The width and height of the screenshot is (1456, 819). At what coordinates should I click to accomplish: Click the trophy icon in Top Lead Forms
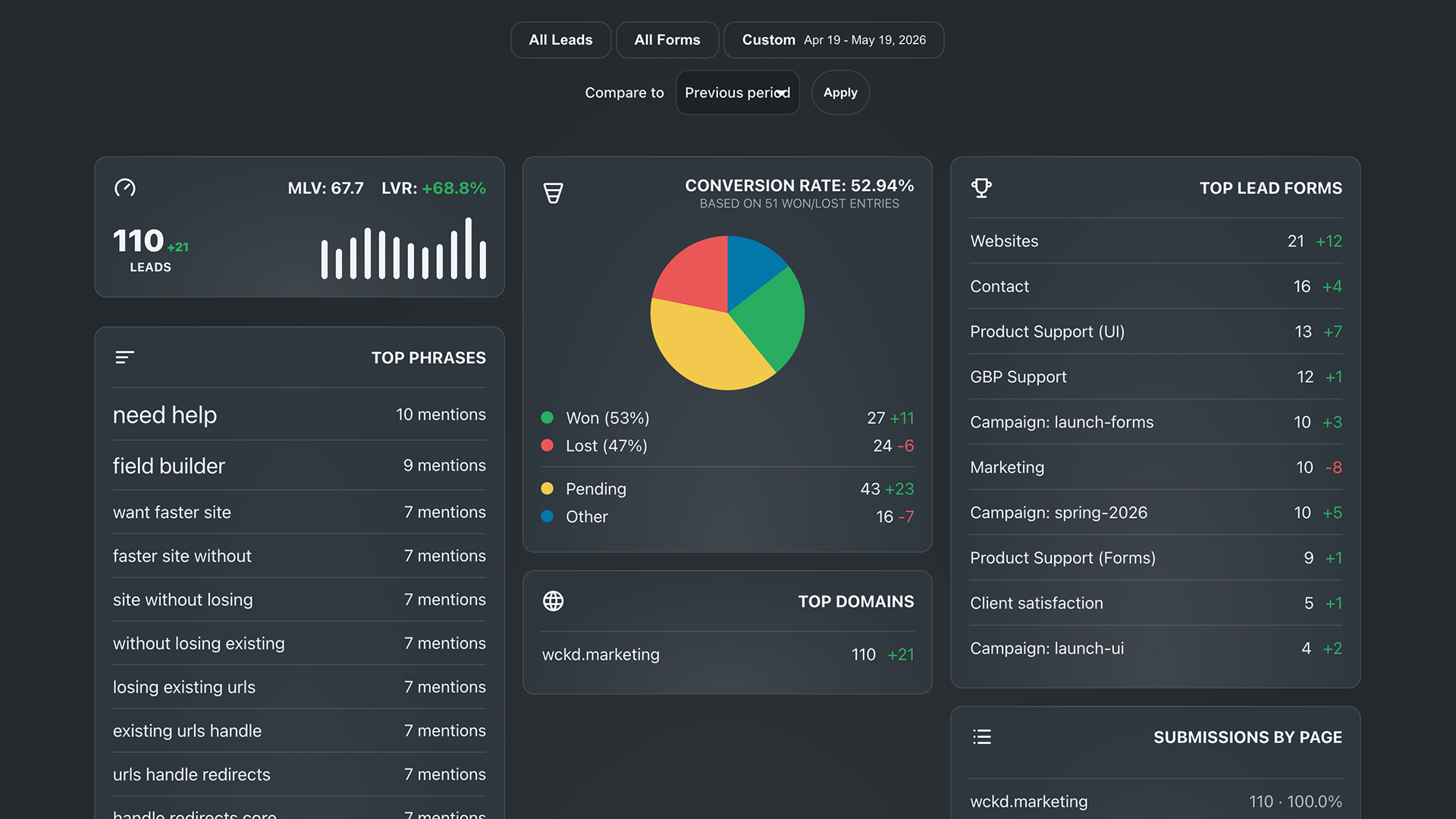[x=982, y=188]
